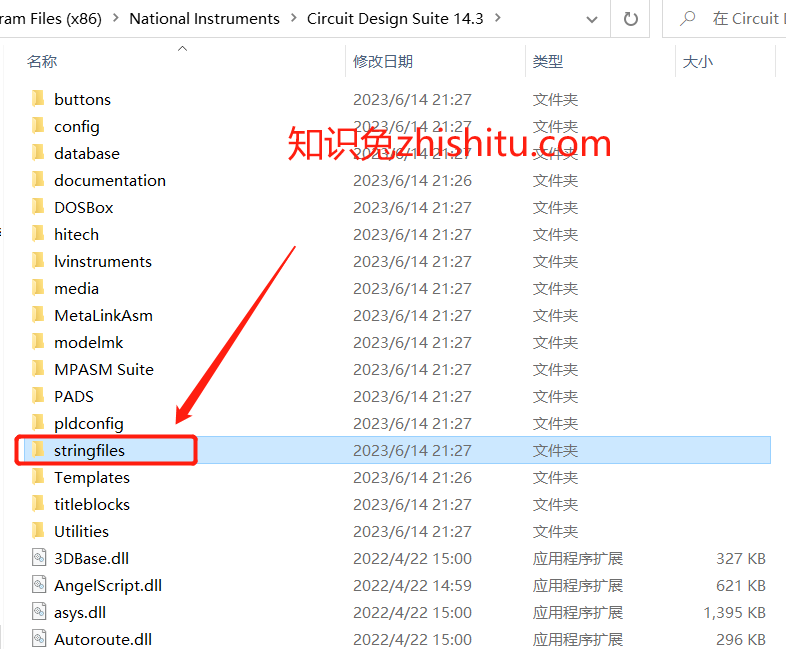Click the buttons folder icon
786x649 pixels.
[38, 99]
